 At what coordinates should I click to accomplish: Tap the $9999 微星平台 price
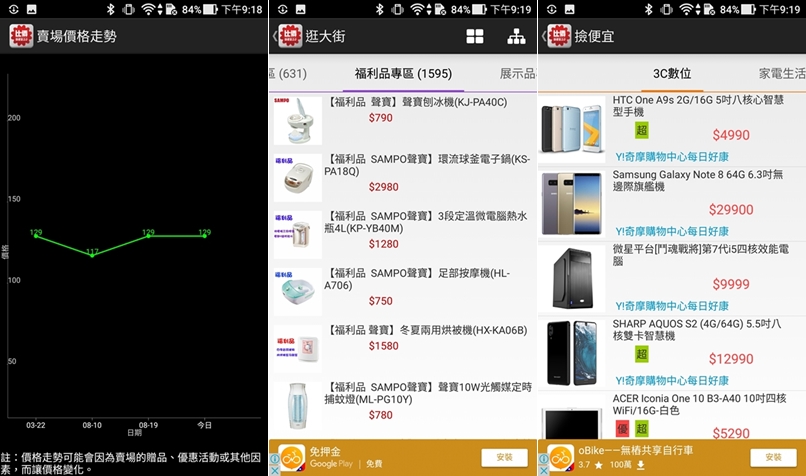pyautogui.click(x=731, y=284)
